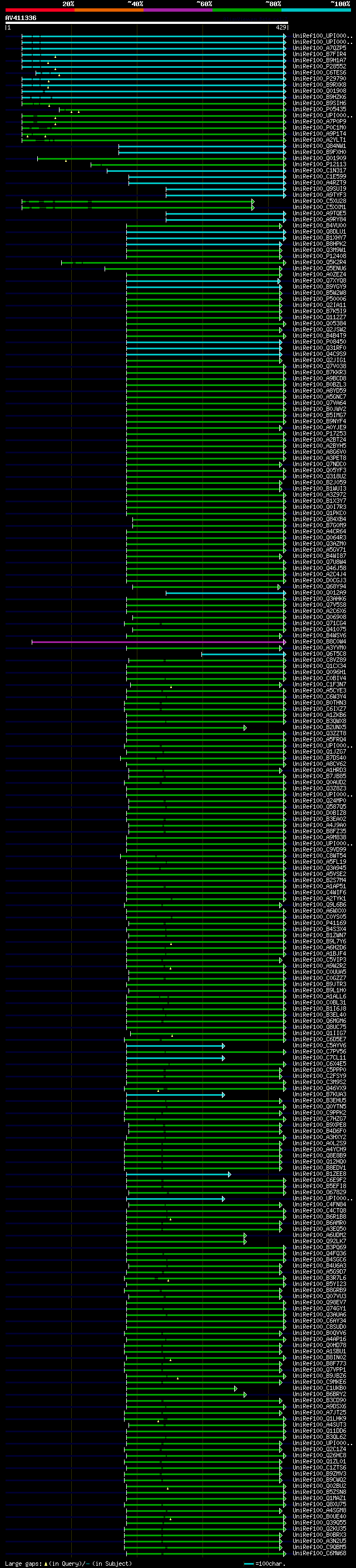Open hit UniRef100_Q6T5C8
The height and width of the screenshot is (1568, 356).
point(319,654)
